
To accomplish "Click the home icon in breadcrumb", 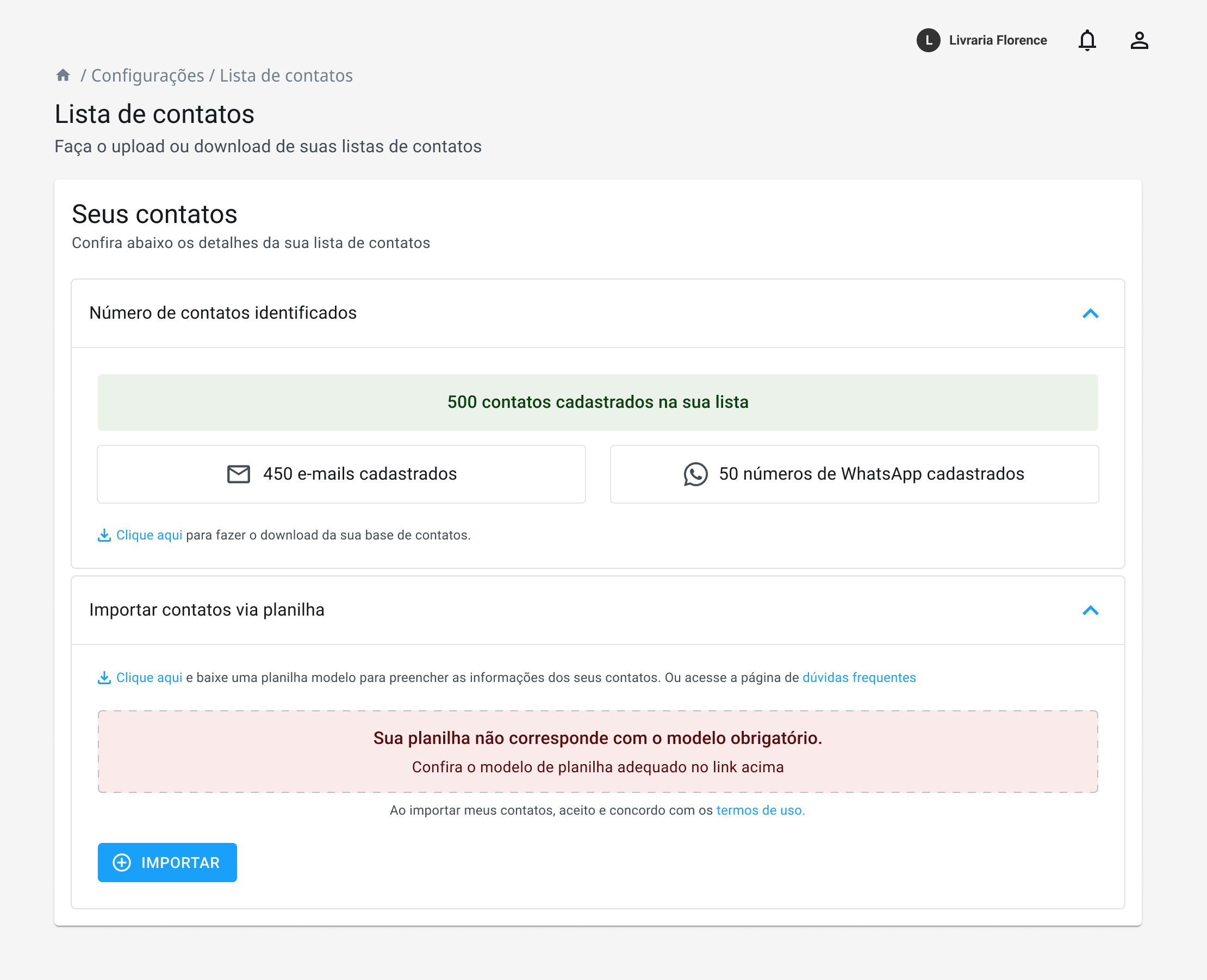I will 63,75.
